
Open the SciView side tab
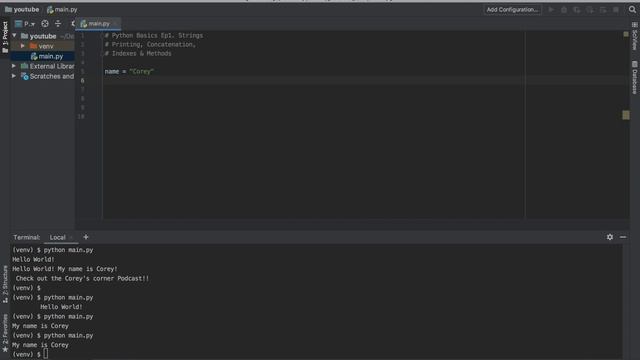coord(635,37)
